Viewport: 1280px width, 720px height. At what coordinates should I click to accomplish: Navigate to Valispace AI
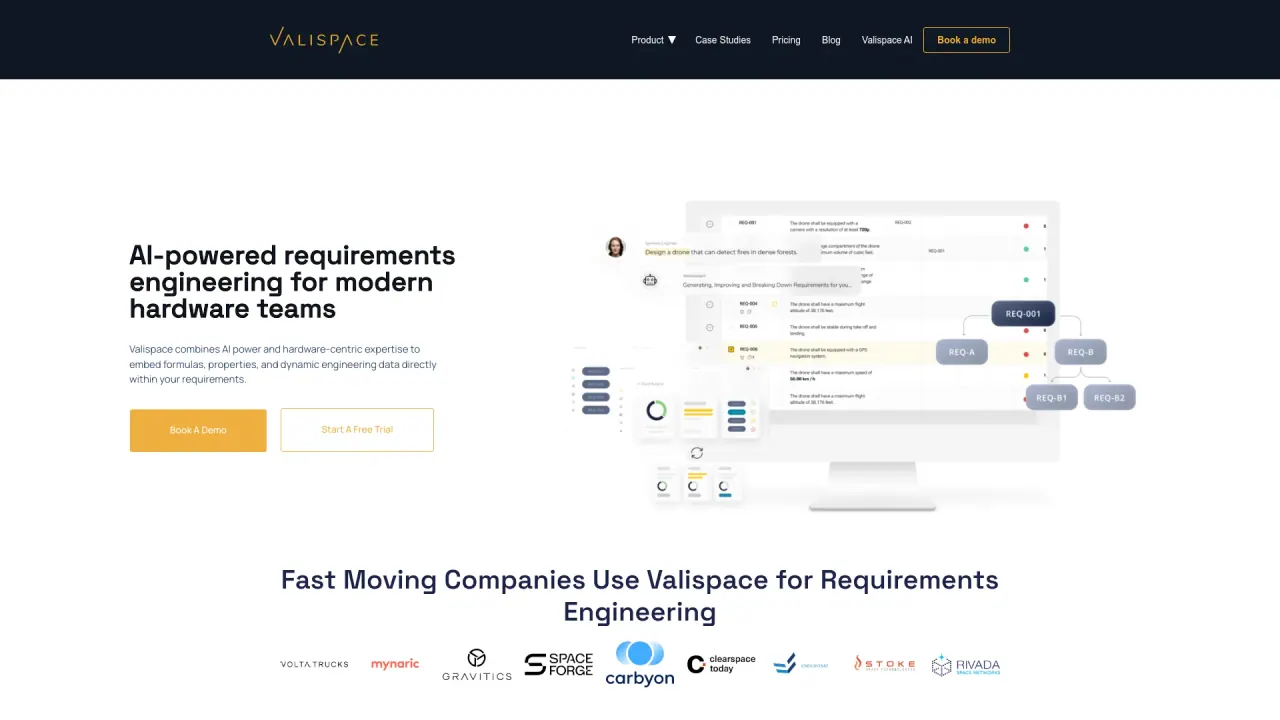click(x=887, y=40)
